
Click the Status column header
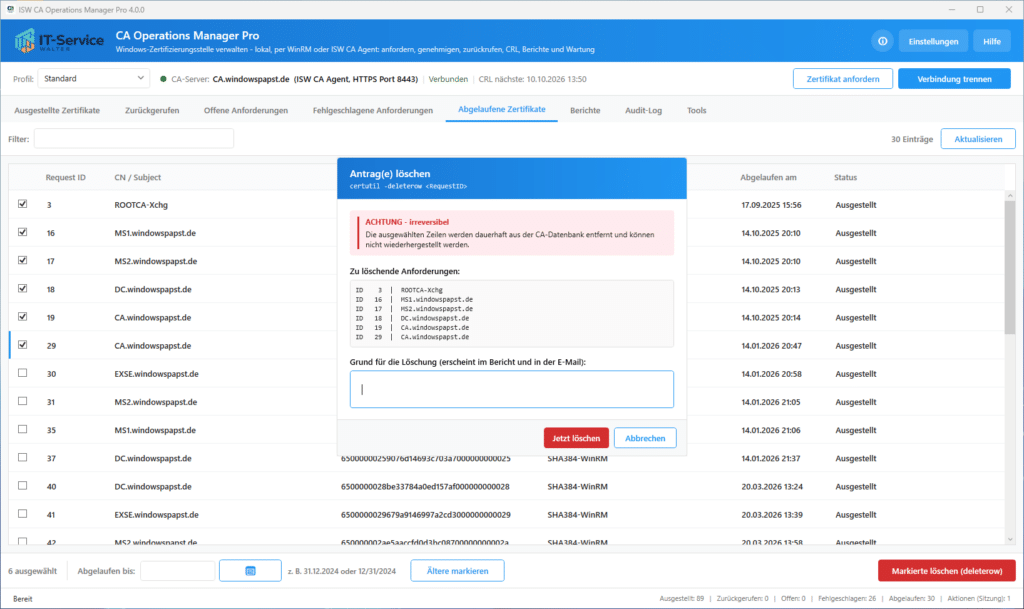[845, 177]
